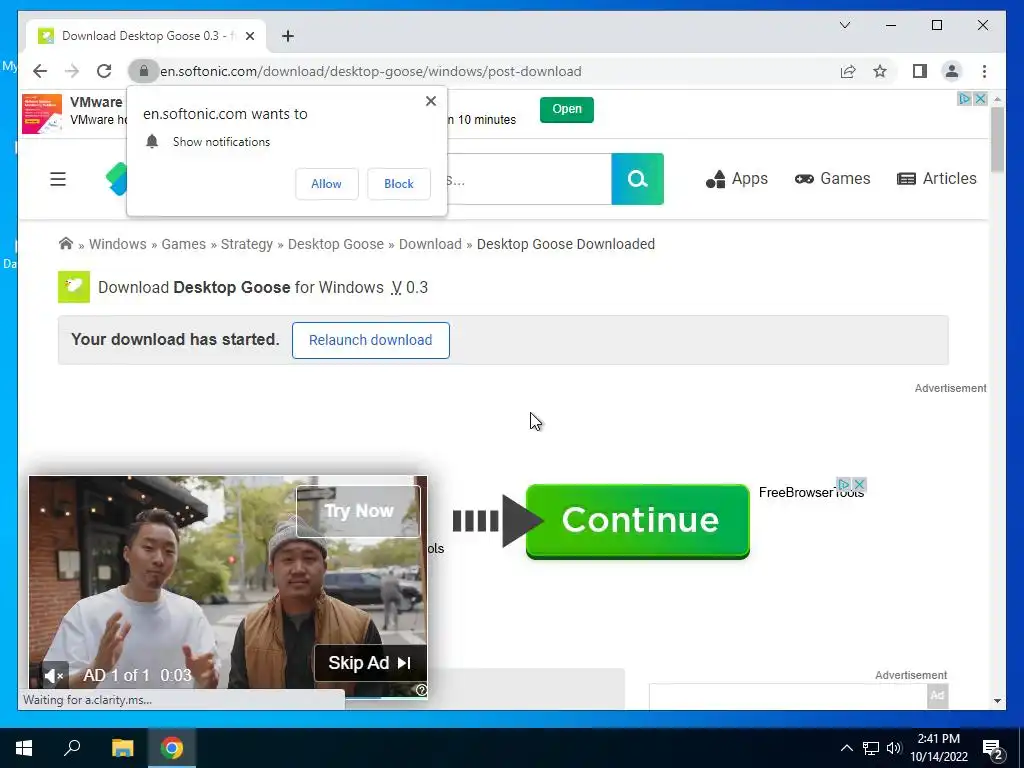Allow notifications from en.softonic.com
The height and width of the screenshot is (768, 1024).
click(327, 184)
